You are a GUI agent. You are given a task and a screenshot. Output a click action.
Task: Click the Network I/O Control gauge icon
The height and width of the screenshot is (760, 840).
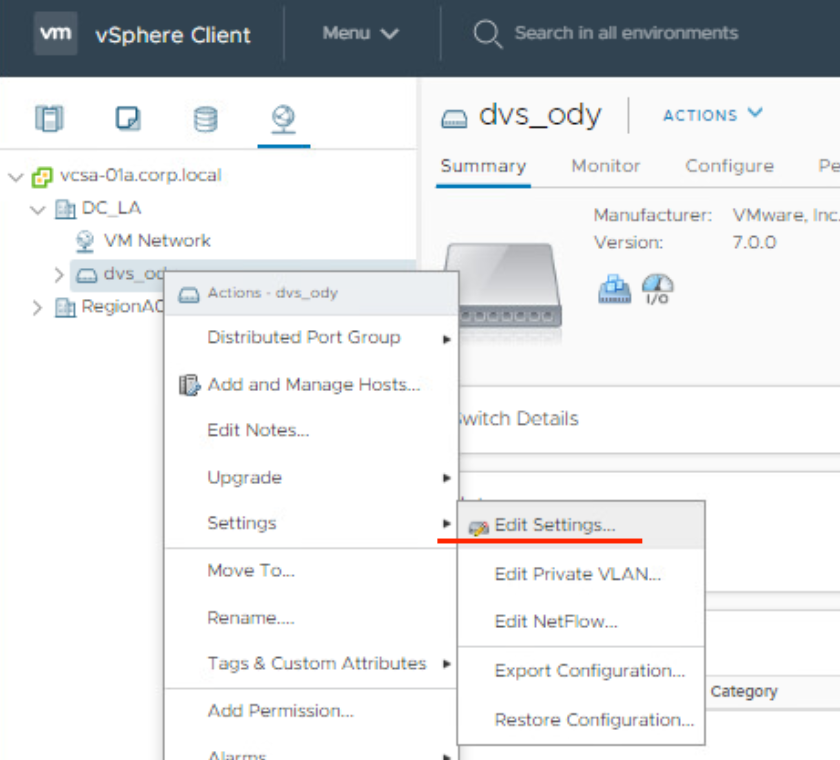pyautogui.click(x=657, y=289)
